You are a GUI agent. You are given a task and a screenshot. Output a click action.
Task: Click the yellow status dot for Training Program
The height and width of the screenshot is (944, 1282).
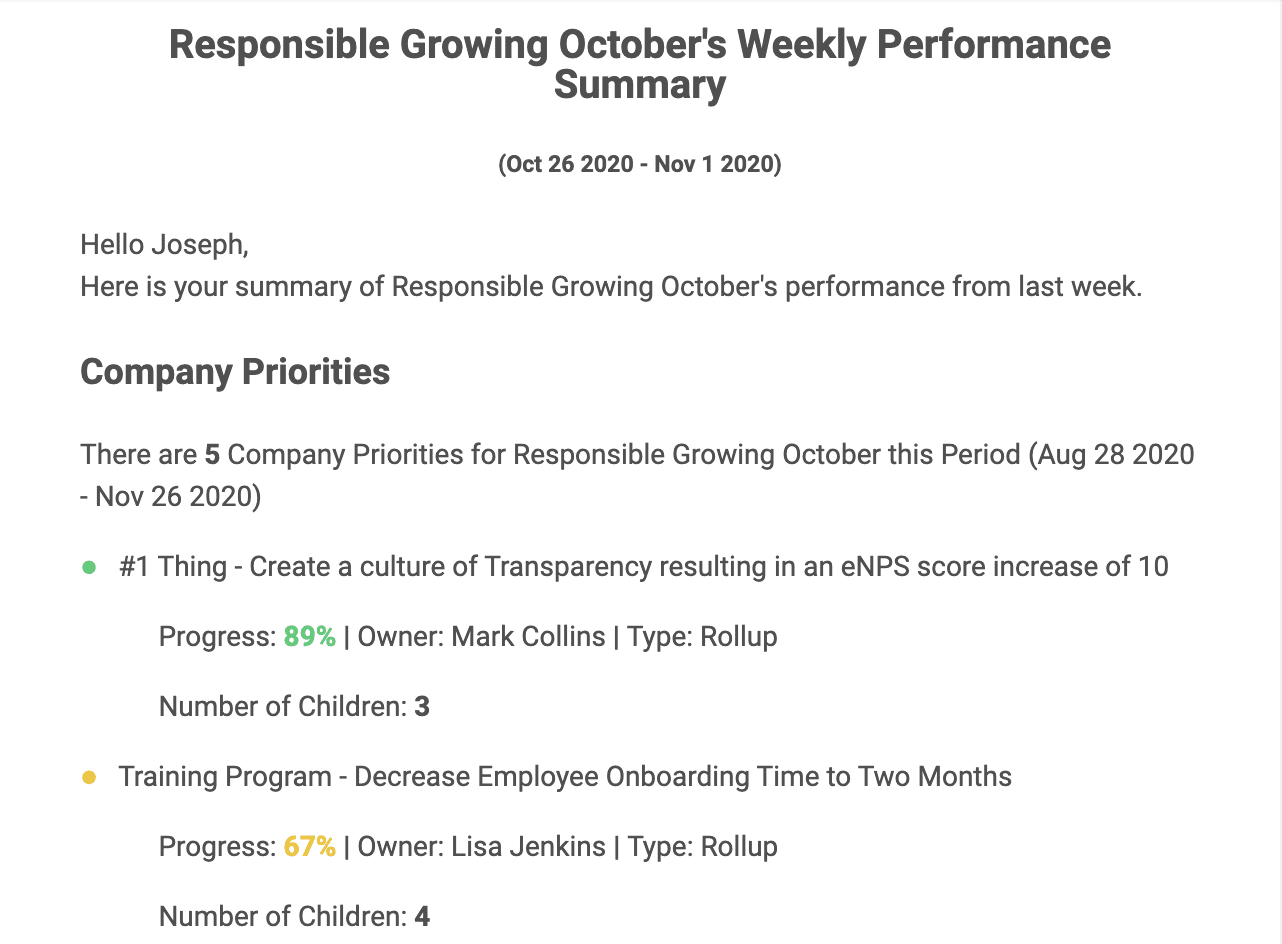click(x=88, y=778)
